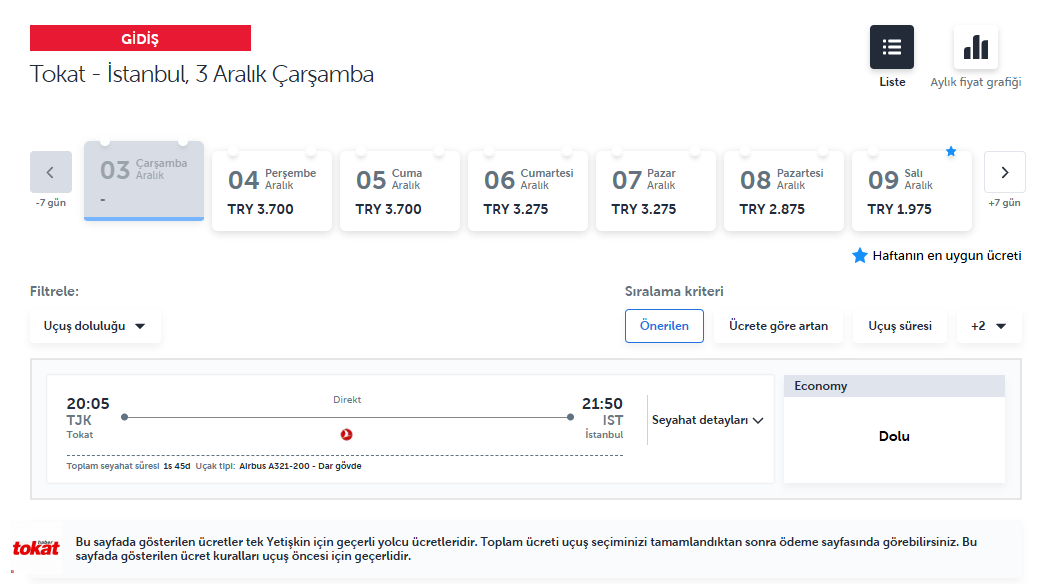Image resolution: width=1056 pixels, height=584 pixels.
Task: Click the Economy column header
Action: click(x=894, y=386)
